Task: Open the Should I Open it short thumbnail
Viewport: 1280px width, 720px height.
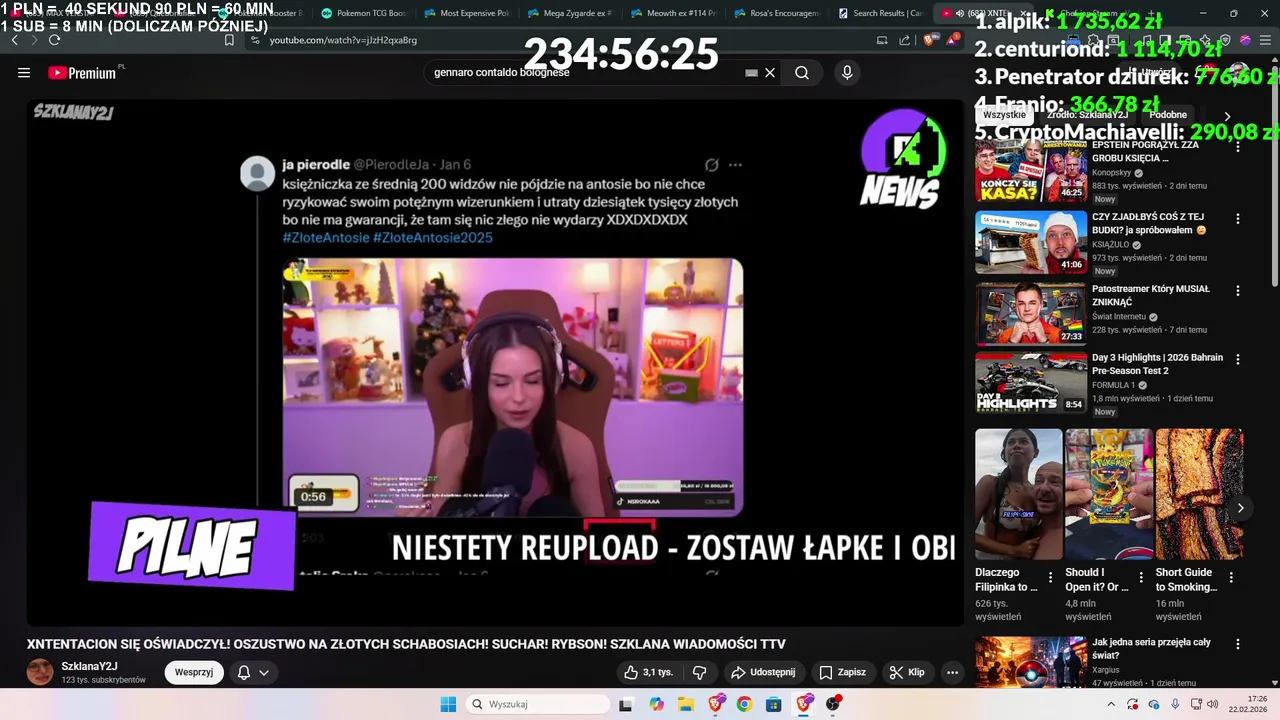Action: 1109,494
